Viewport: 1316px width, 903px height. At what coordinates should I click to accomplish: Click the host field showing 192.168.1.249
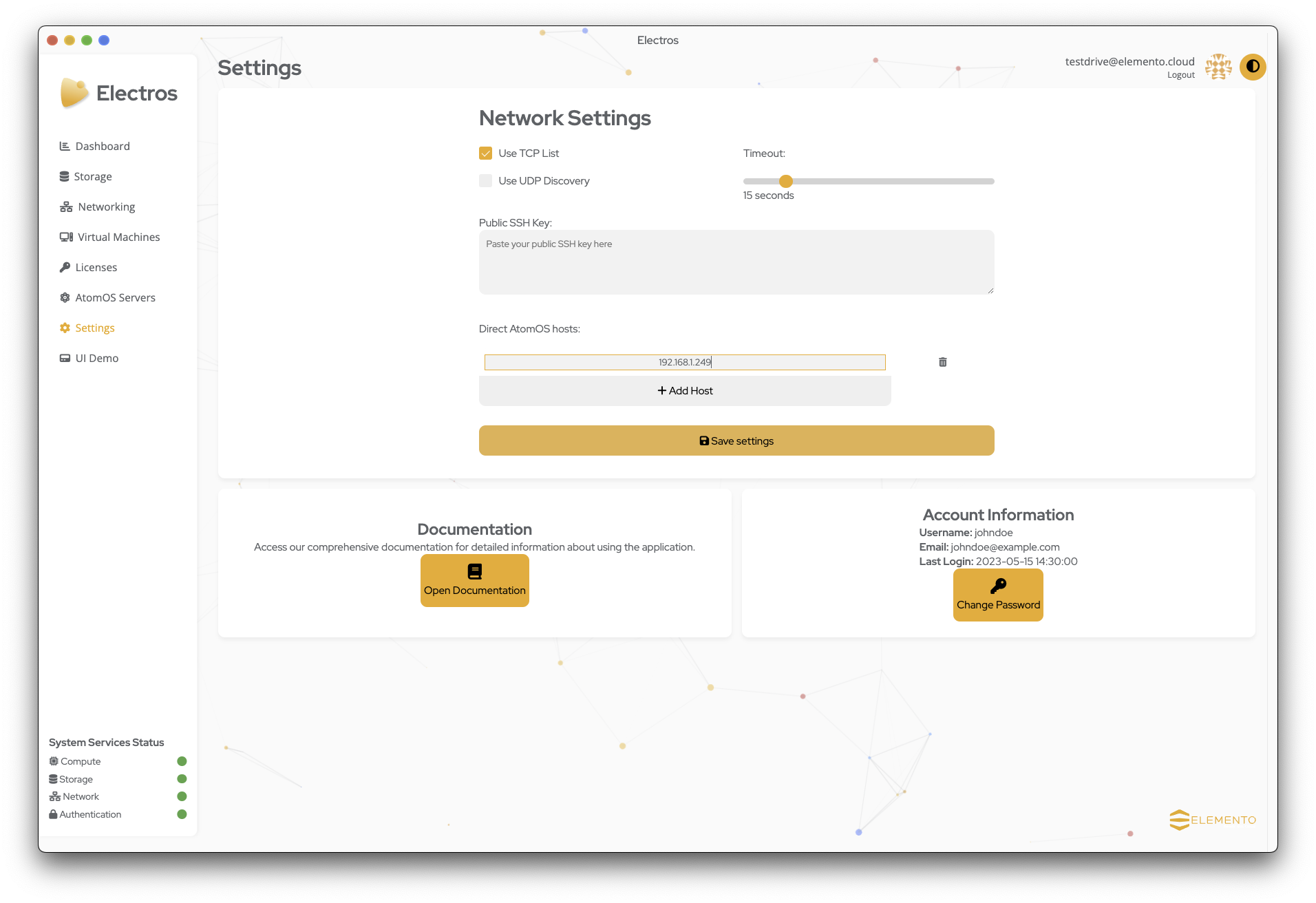(685, 362)
